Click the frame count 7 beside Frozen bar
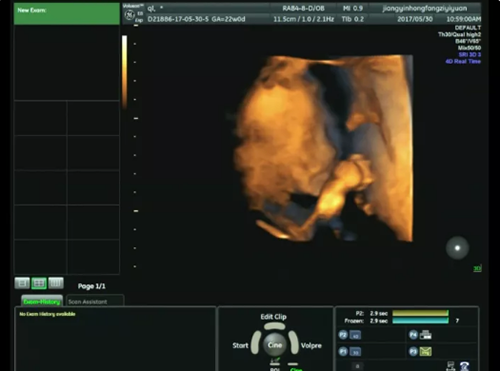Viewport: 500px width, 371px height. coord(457,321)
